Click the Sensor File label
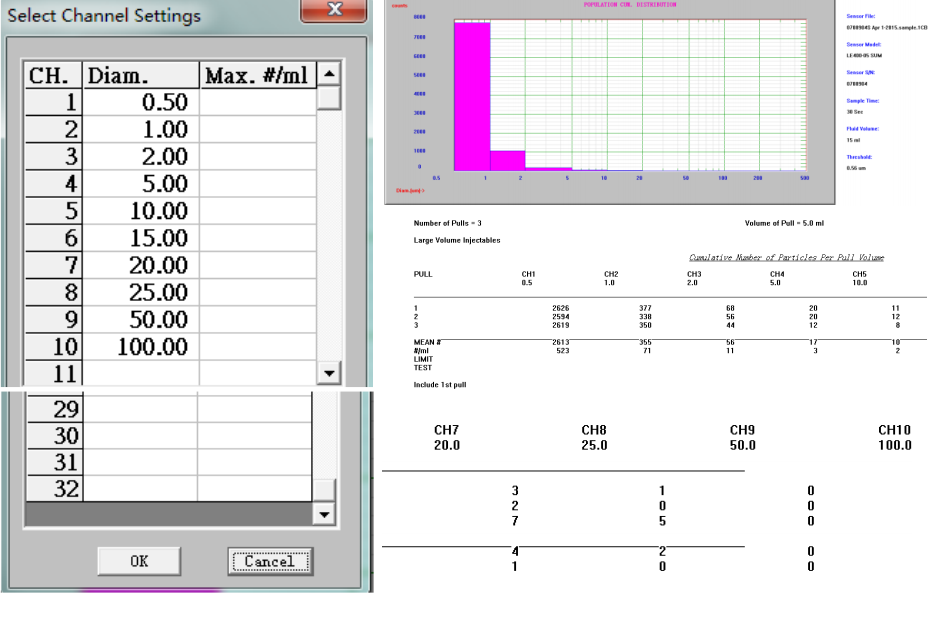The image size is (933, 626). (860, 16)
